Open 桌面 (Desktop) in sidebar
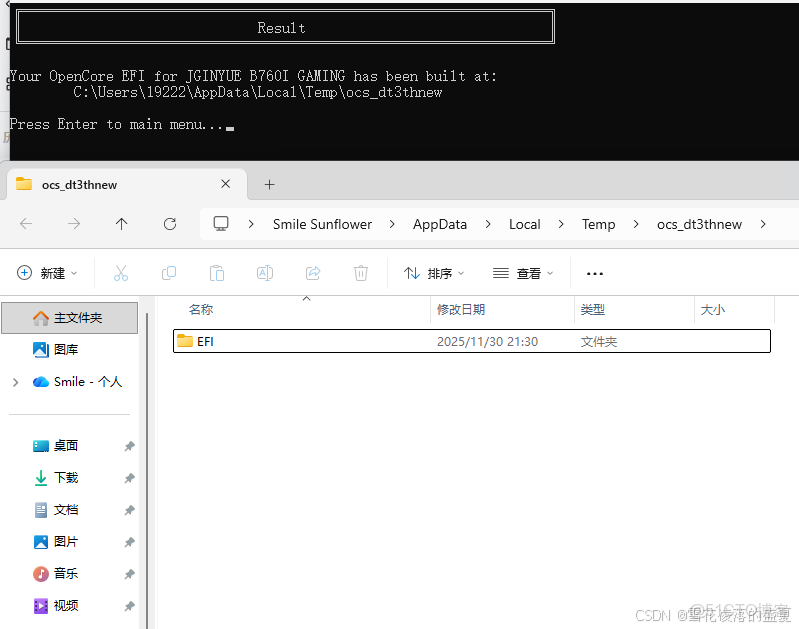 click(56, 446)
